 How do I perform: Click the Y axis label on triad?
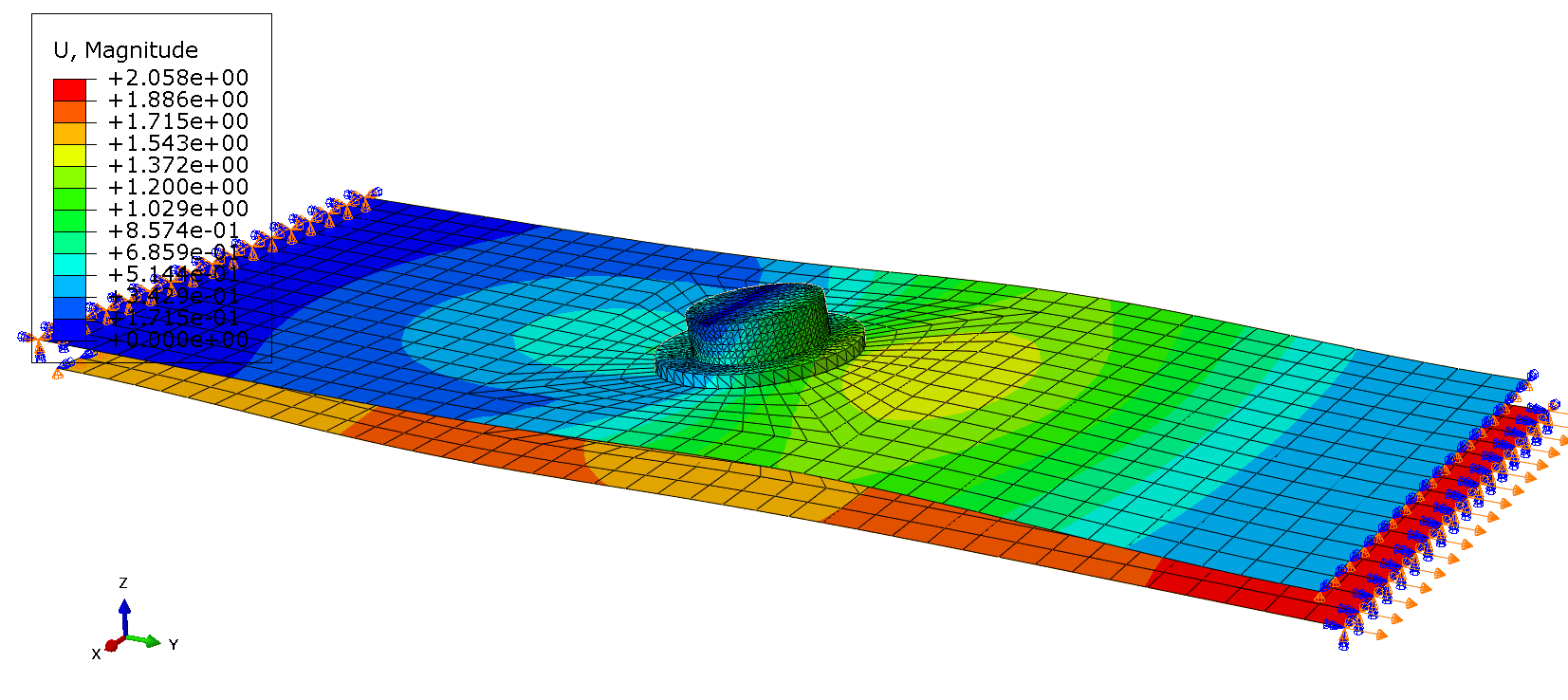174,645
